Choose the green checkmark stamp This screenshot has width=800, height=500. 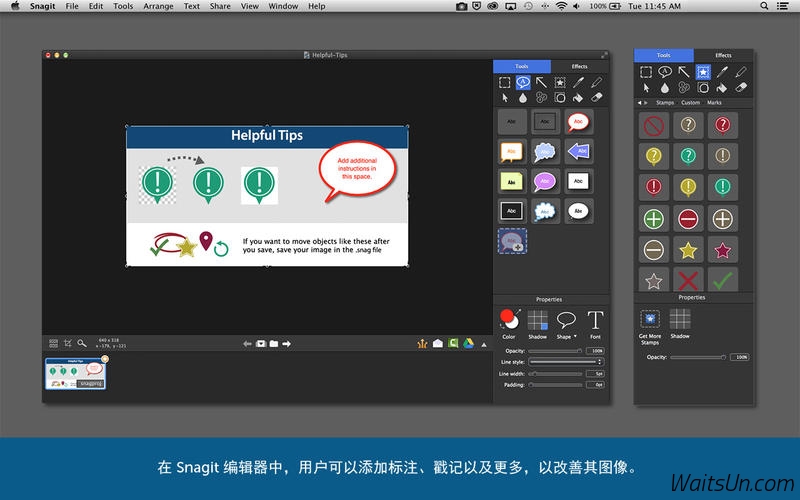coord(722,280)
